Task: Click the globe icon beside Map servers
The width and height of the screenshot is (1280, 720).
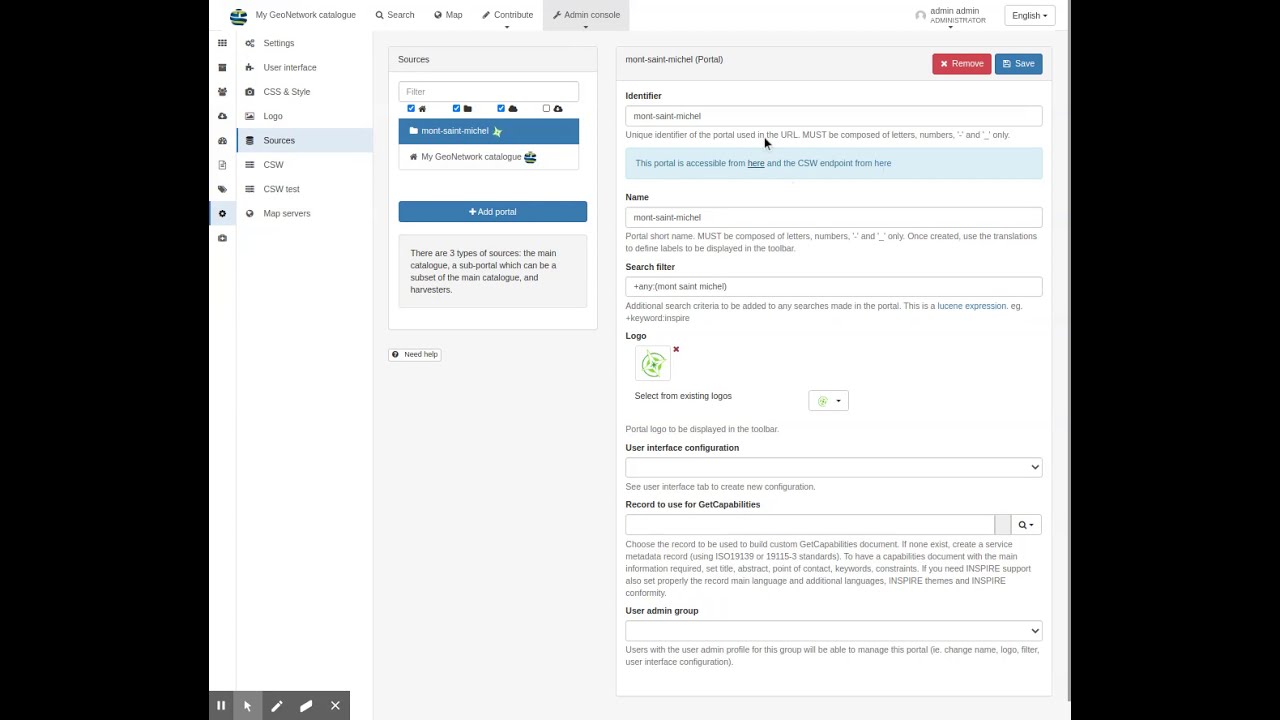Action: (x=250, y=213)
